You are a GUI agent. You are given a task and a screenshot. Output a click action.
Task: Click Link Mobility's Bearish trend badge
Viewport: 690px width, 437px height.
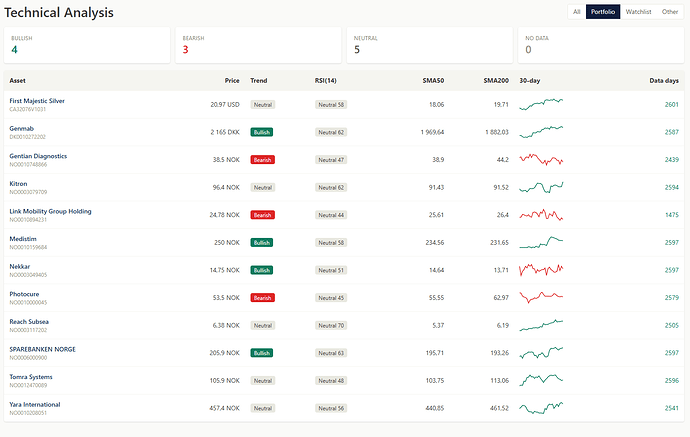tap(263, 215)
